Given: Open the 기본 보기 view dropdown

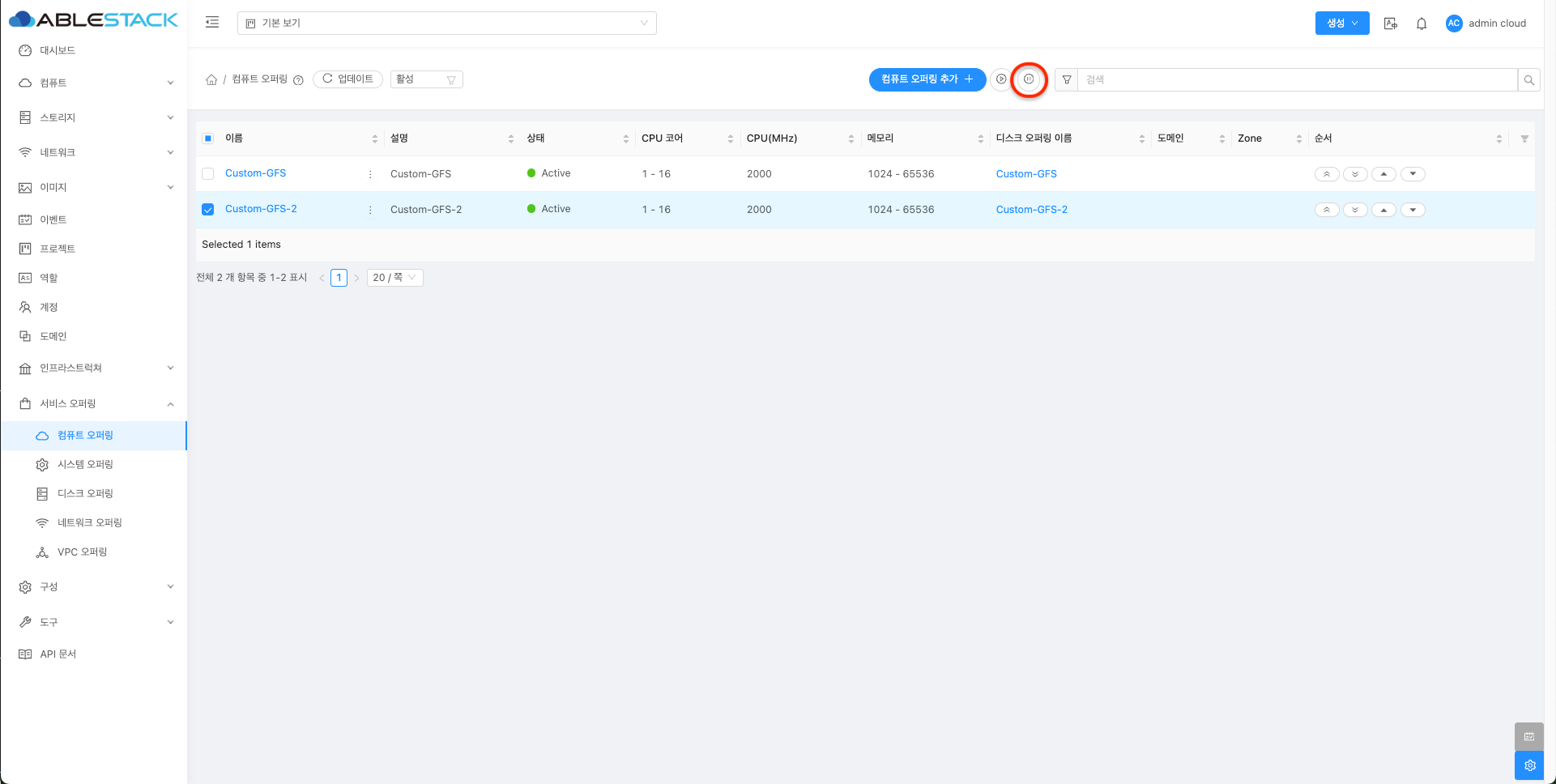Looking at the screenshot, I should (446, 23).
